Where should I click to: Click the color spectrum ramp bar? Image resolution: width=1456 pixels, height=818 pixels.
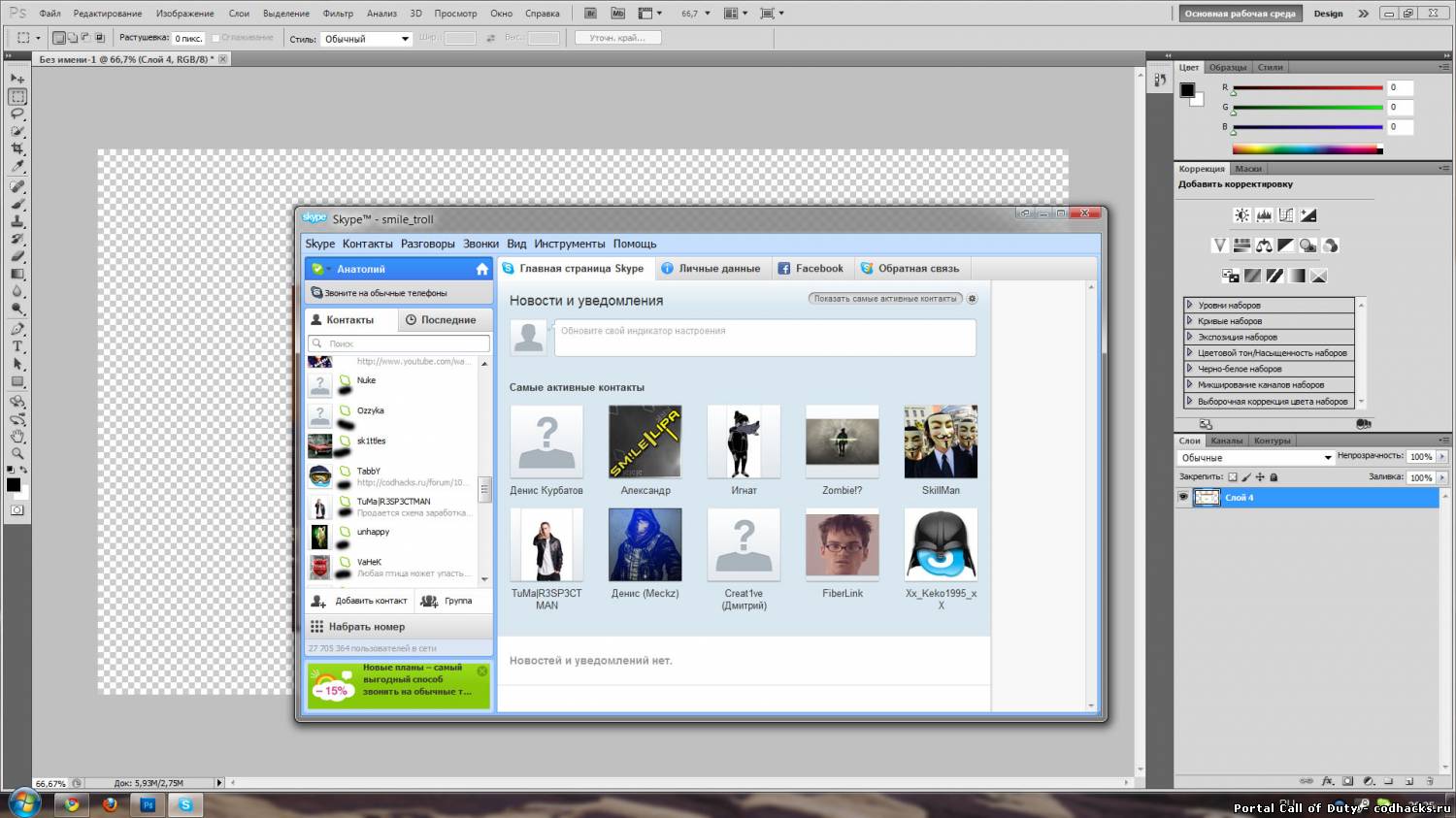(1307, 149)
